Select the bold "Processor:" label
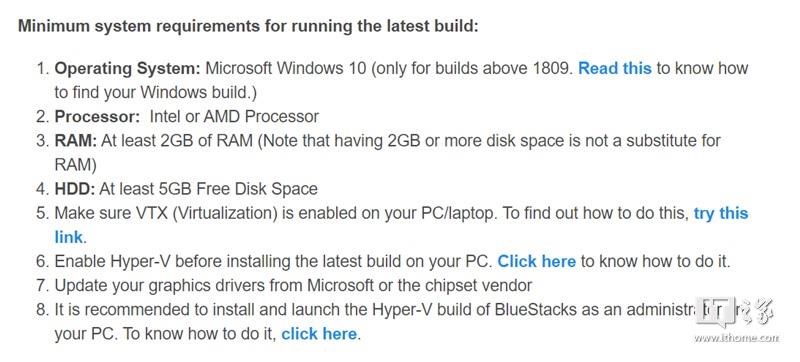 tap(97, 116)
